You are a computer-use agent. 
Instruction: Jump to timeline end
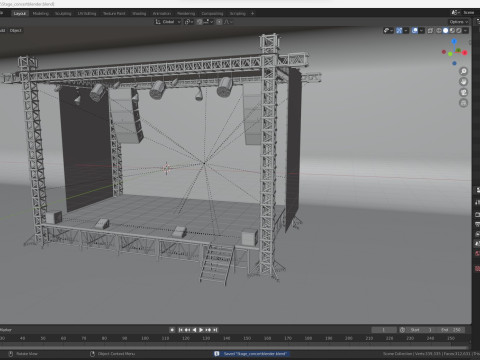click(x=215, y=330)
